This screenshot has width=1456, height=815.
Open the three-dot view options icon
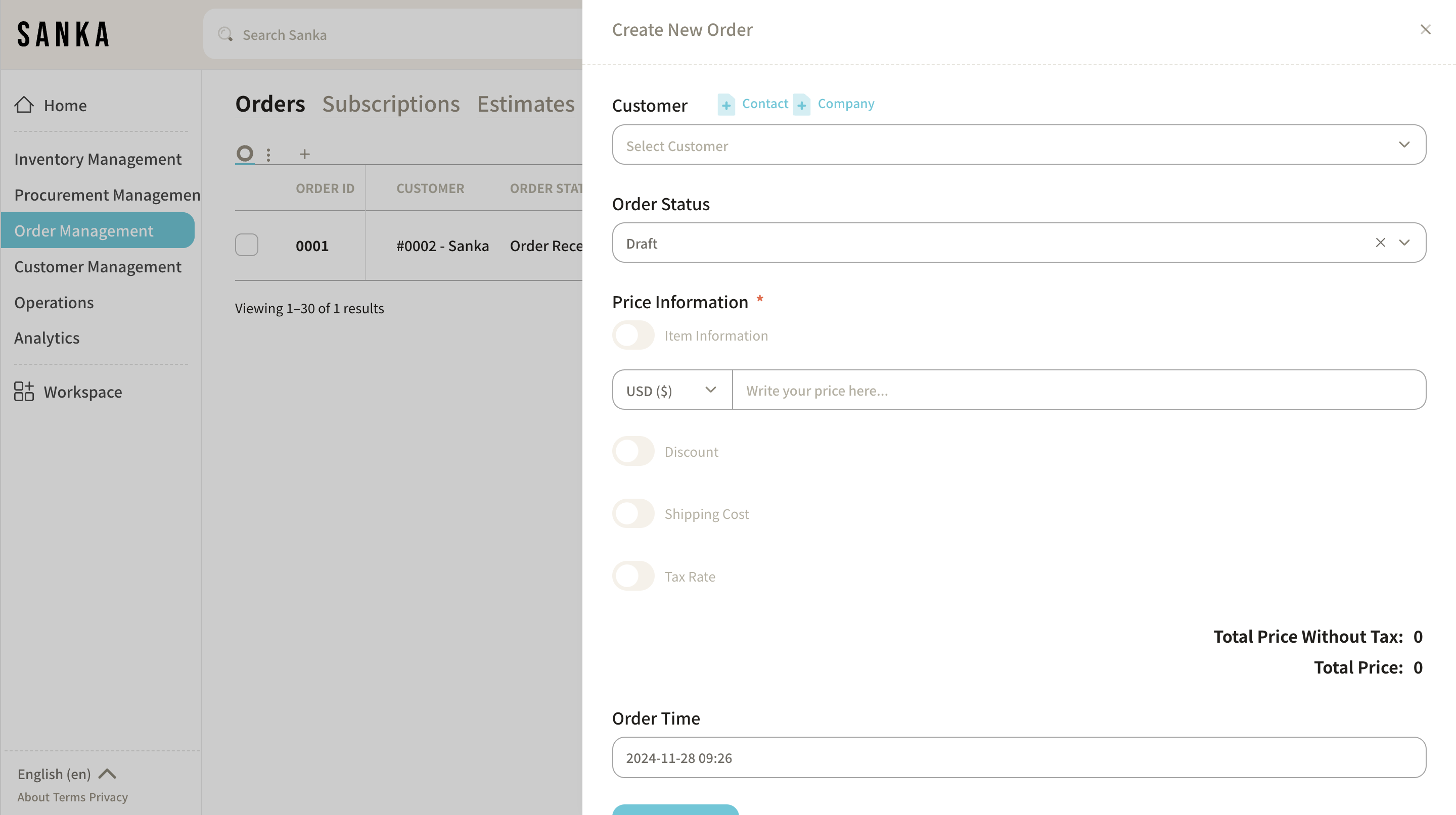click(x=268, y=154)
